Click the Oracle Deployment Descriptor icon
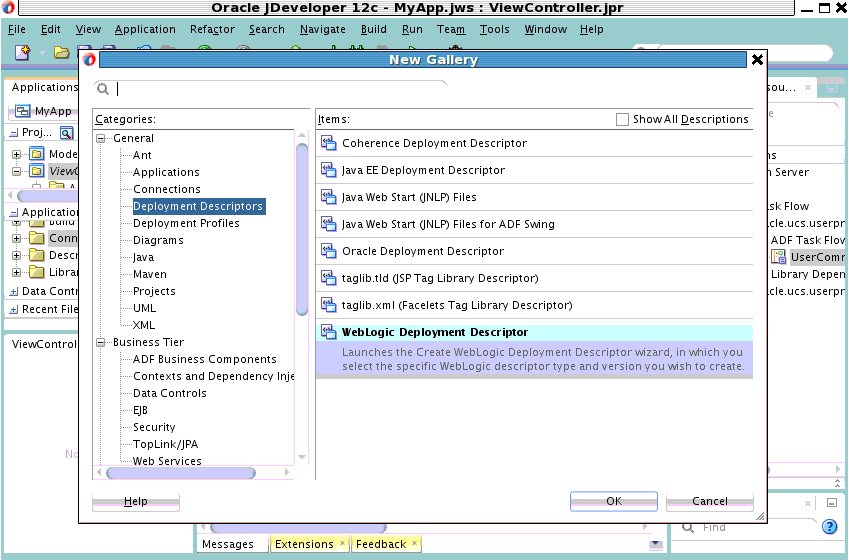This screenshot has height=560, width=849. coord(329,251)
